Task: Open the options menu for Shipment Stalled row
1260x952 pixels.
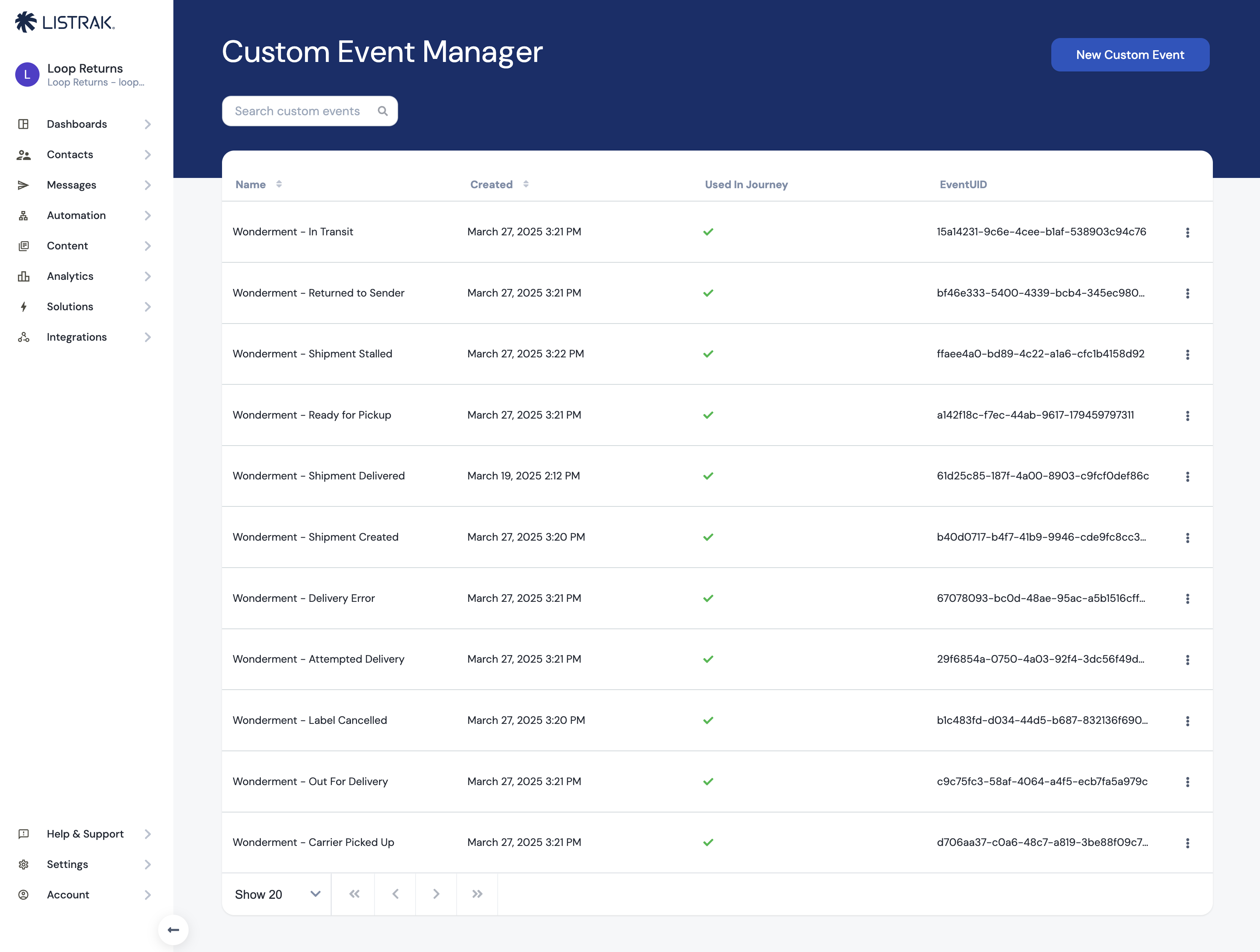Action: point(1188,354)
